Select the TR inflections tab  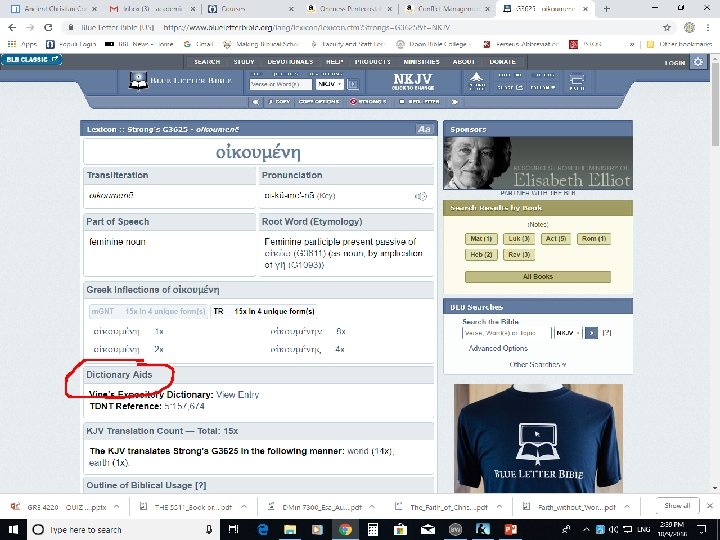[x=264, y=311]
